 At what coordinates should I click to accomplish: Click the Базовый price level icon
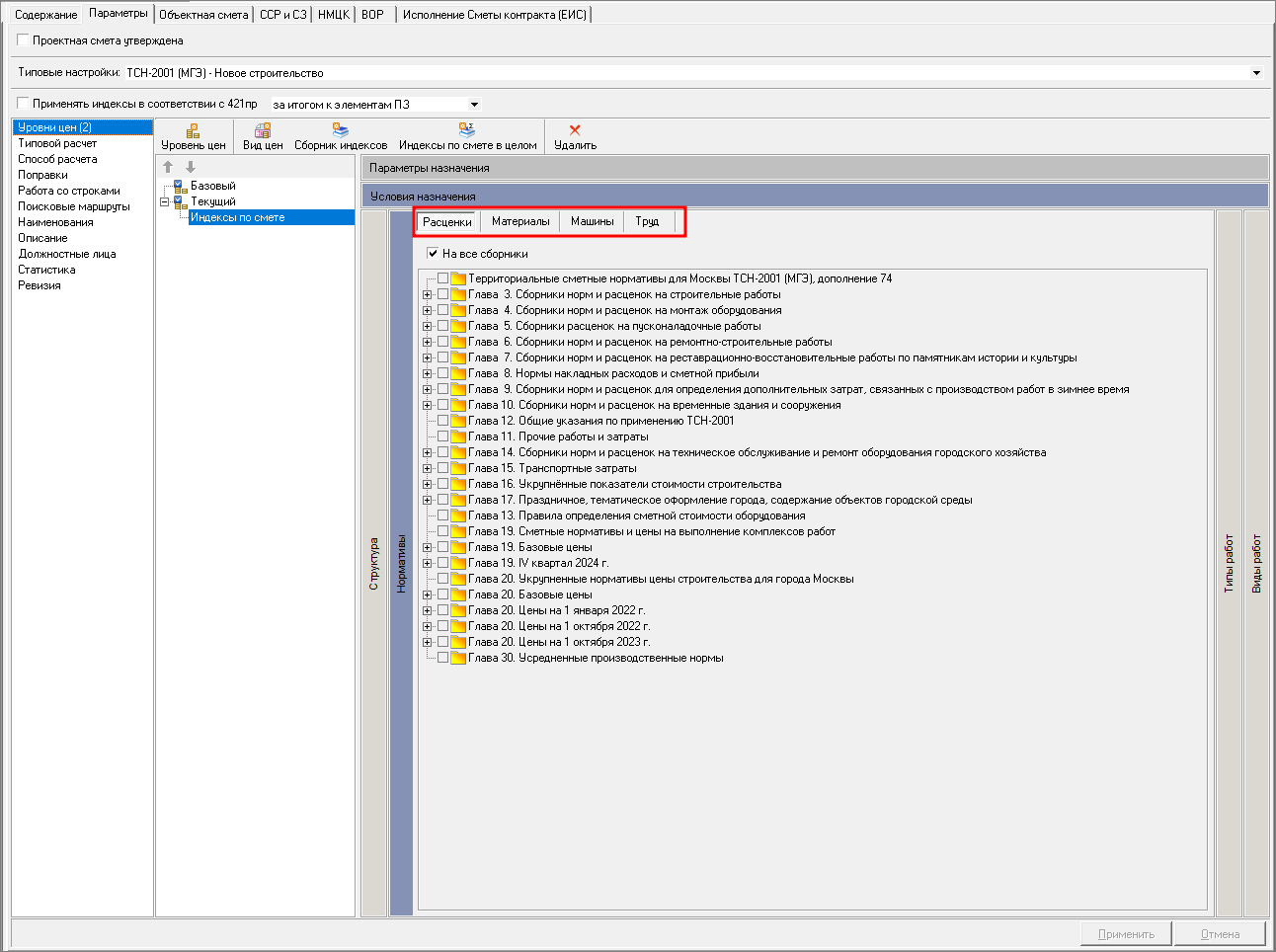[x=180, y=186]
